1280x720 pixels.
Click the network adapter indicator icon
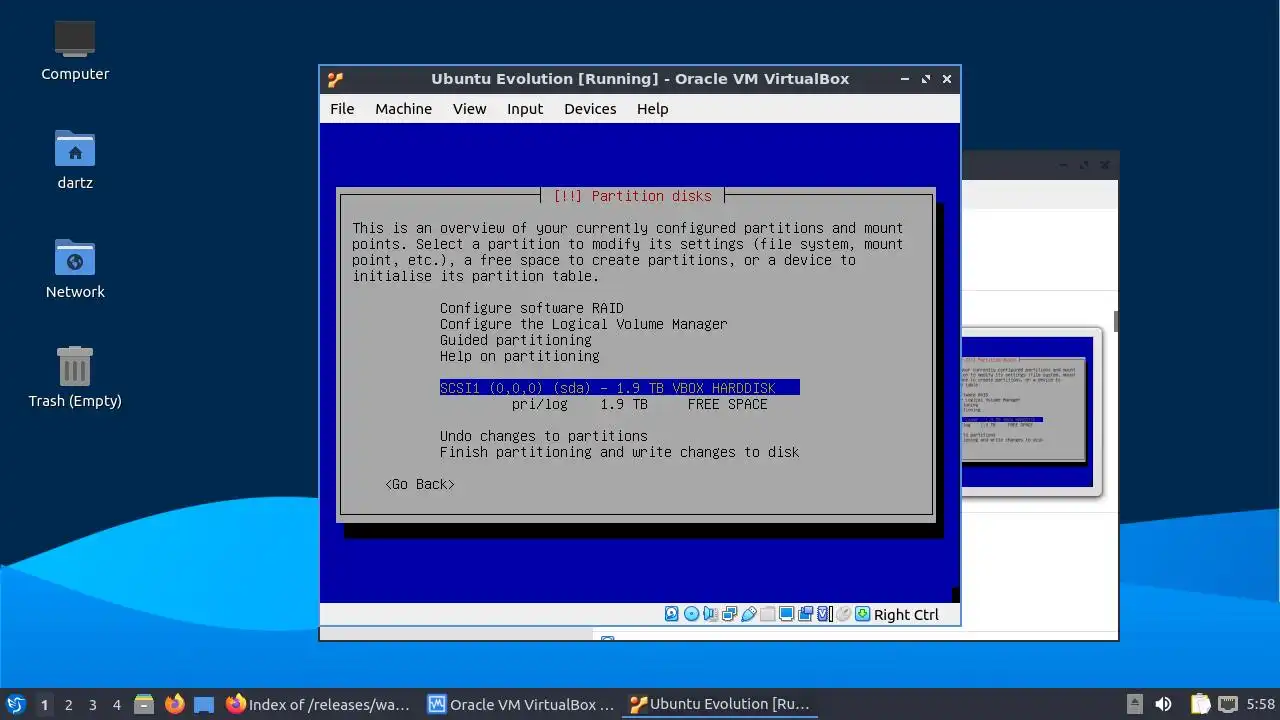(729, 614)
